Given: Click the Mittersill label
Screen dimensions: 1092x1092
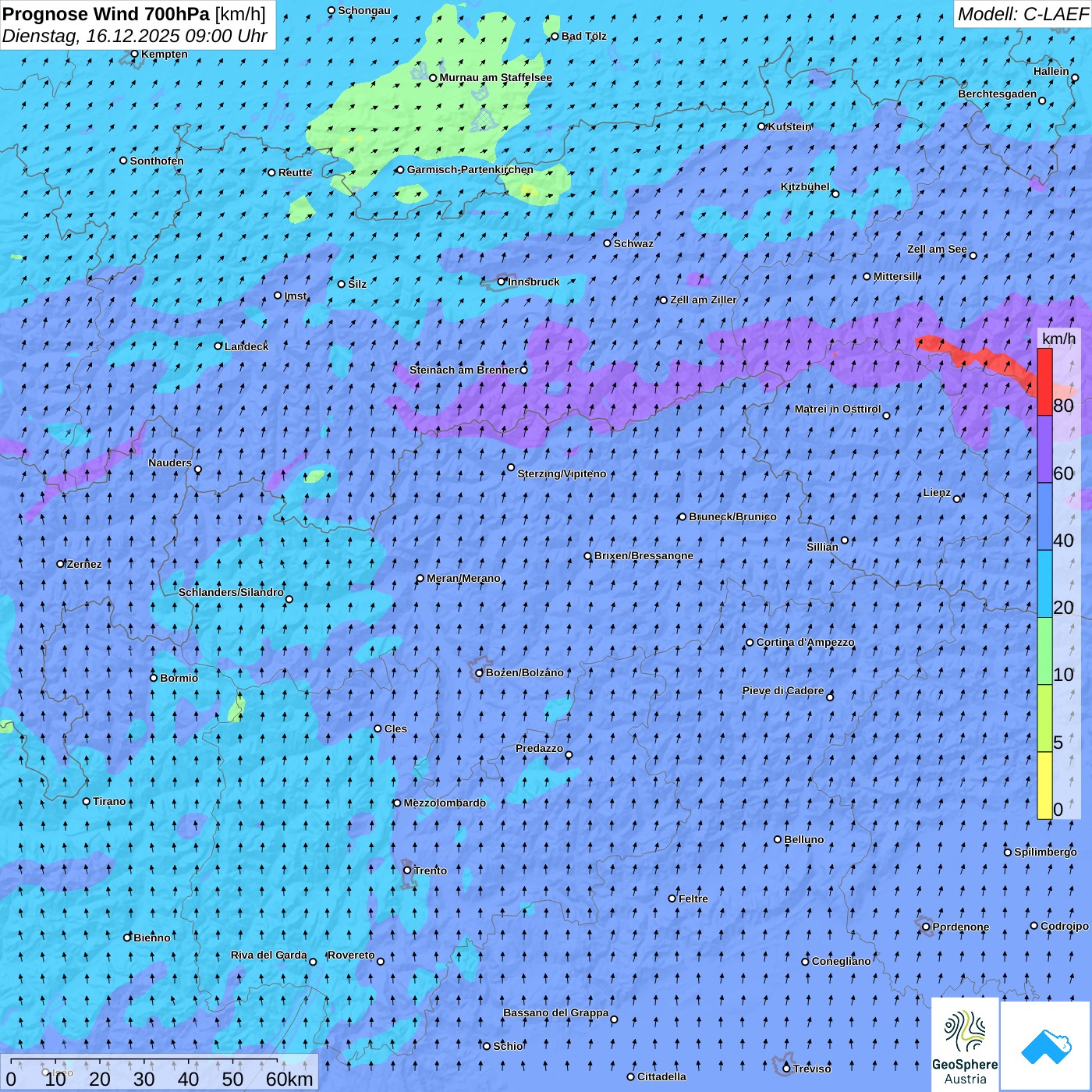Looking at the screenshot, I should pyautogui.click(x=896, y=277).
